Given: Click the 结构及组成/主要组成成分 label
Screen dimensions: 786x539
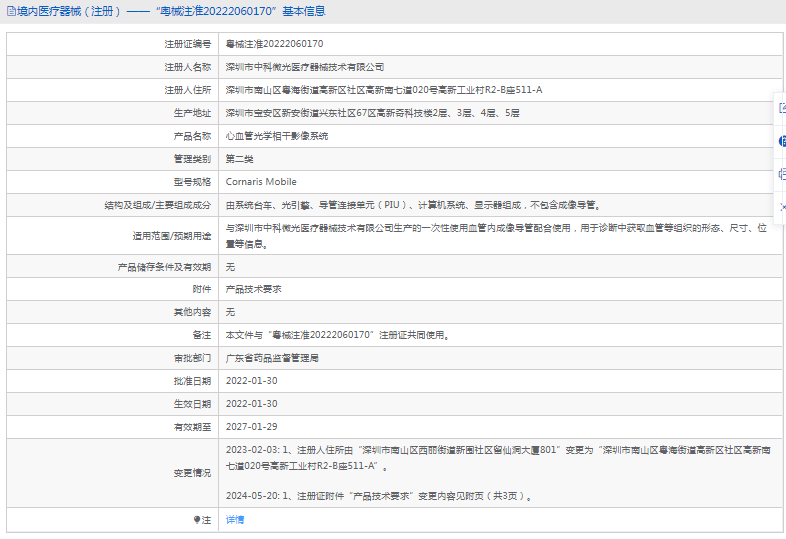Looking at the screenshot, I should point(158,205).
